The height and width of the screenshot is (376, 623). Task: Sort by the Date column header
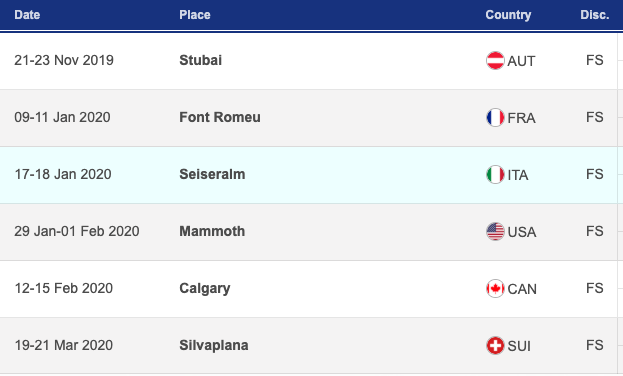[27, 15]
